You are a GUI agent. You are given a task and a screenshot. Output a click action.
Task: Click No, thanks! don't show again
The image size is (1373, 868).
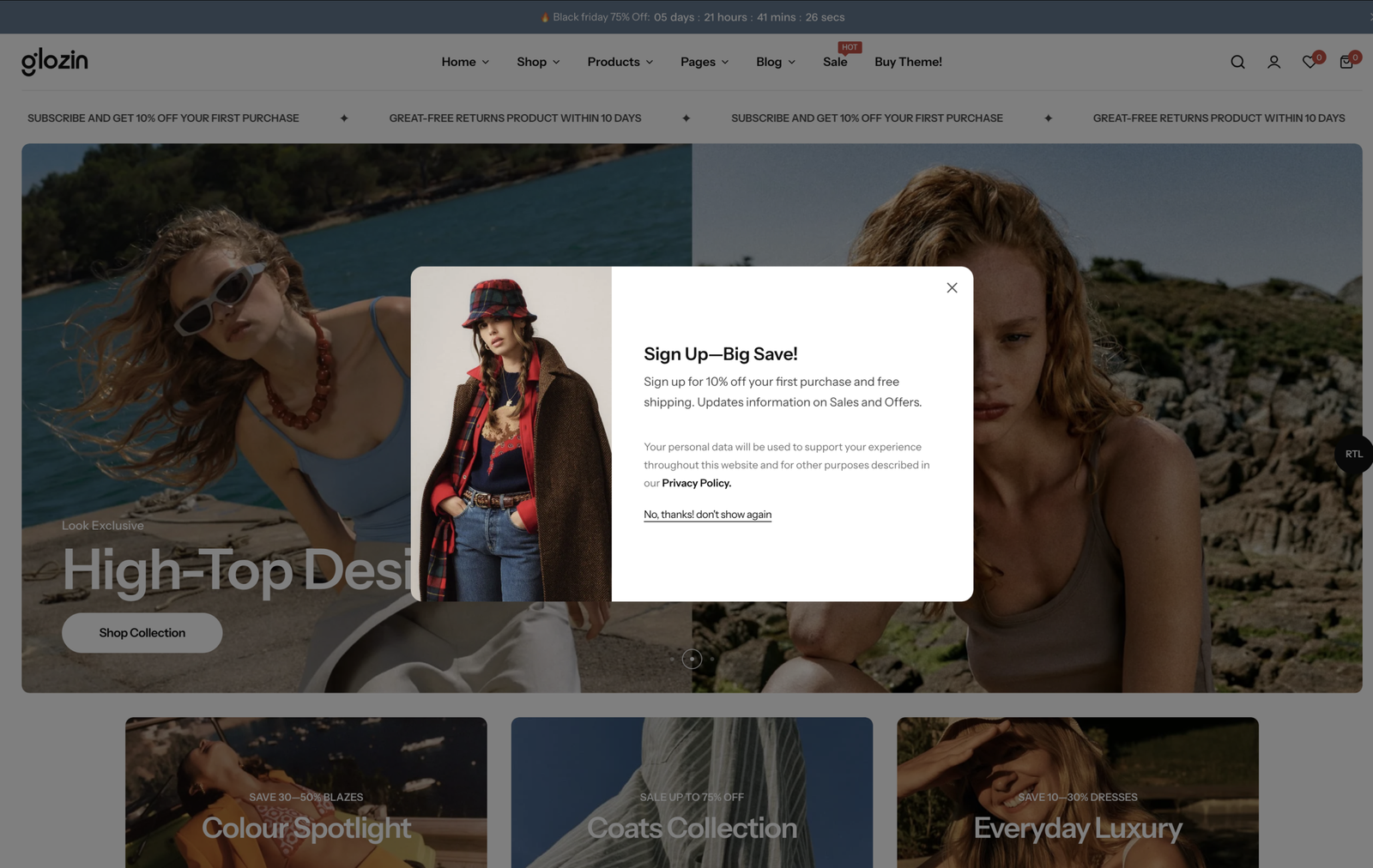tap(707, 515)
